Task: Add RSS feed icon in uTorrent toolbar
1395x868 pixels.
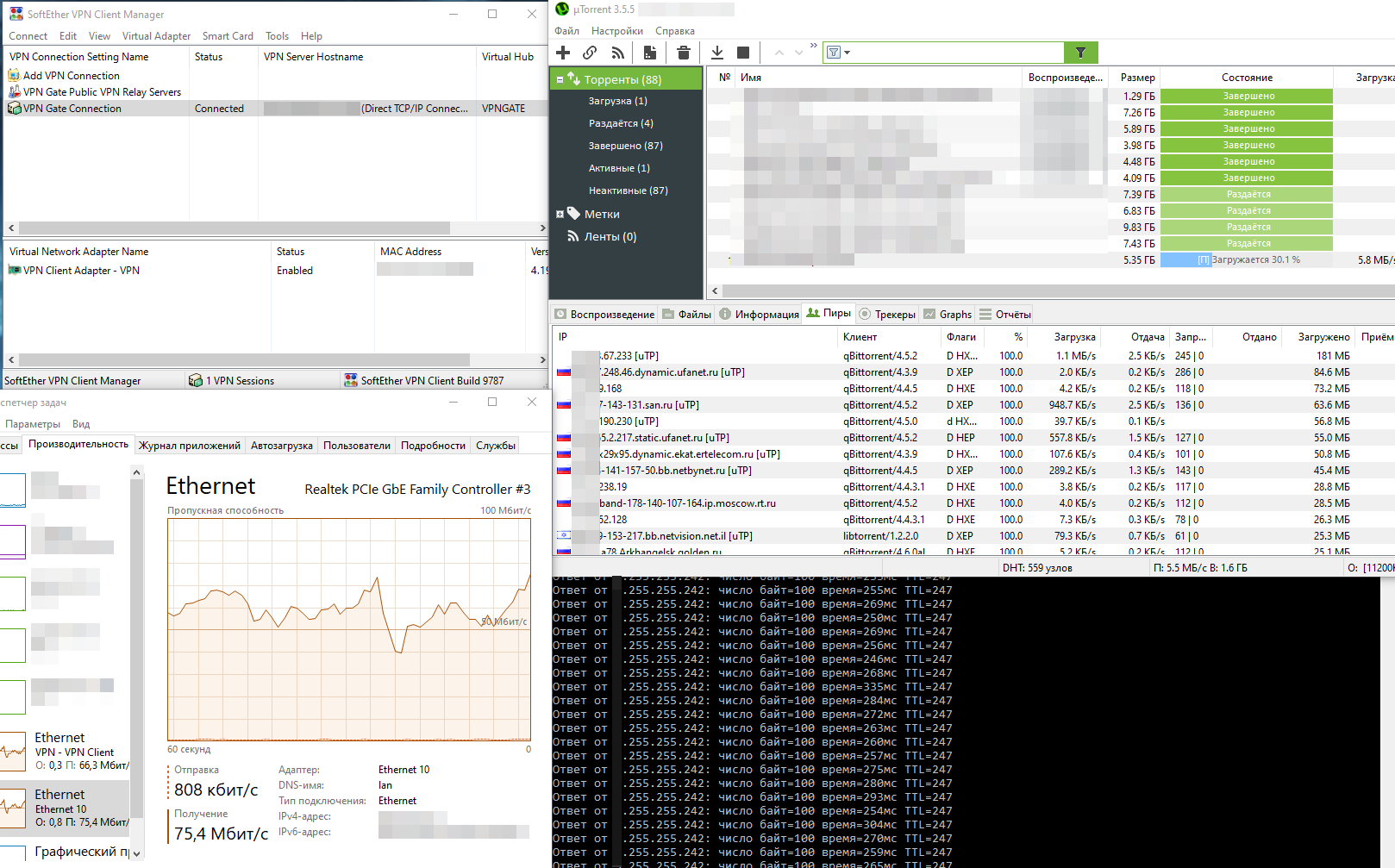Action: point(617,53)
